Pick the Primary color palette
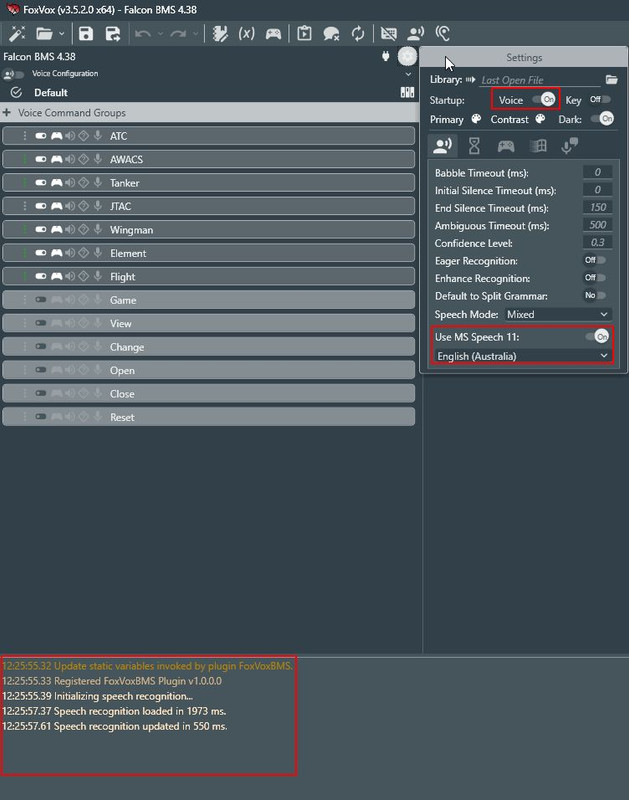This screenshot has height=800, width=629. (x=476, y=119)
